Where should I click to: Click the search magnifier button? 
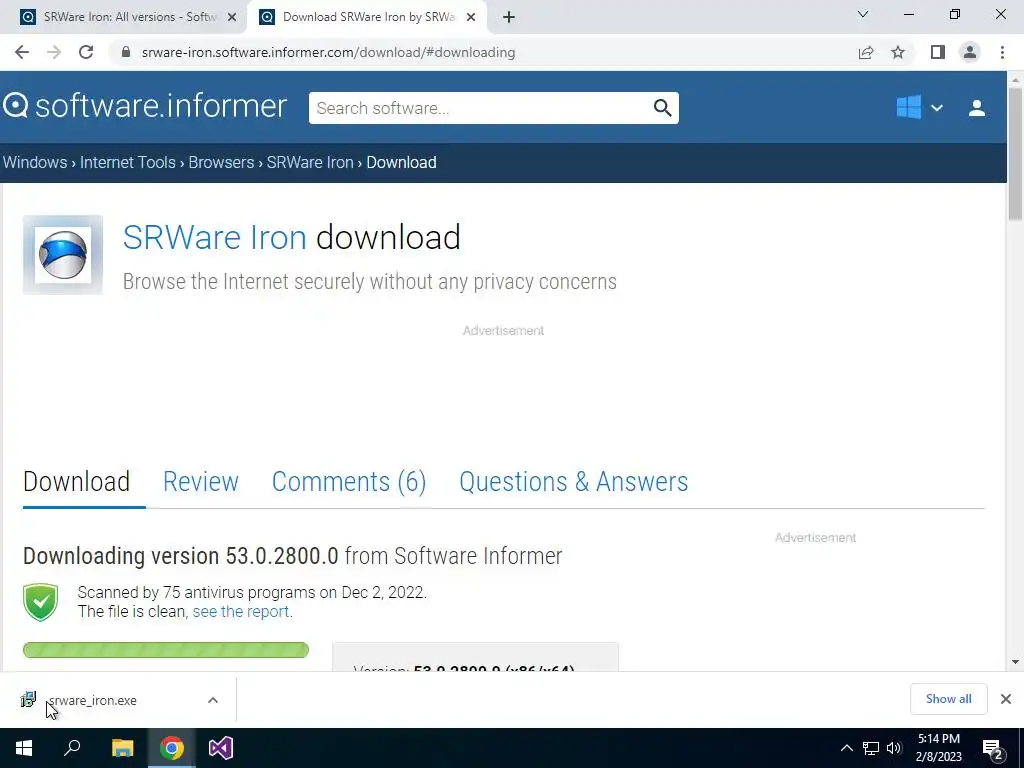click(662, 108)
